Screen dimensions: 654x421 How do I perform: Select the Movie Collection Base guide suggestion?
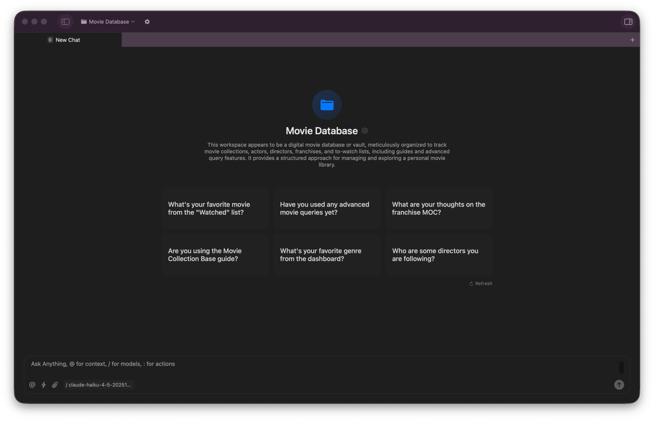tap(215, 255)
